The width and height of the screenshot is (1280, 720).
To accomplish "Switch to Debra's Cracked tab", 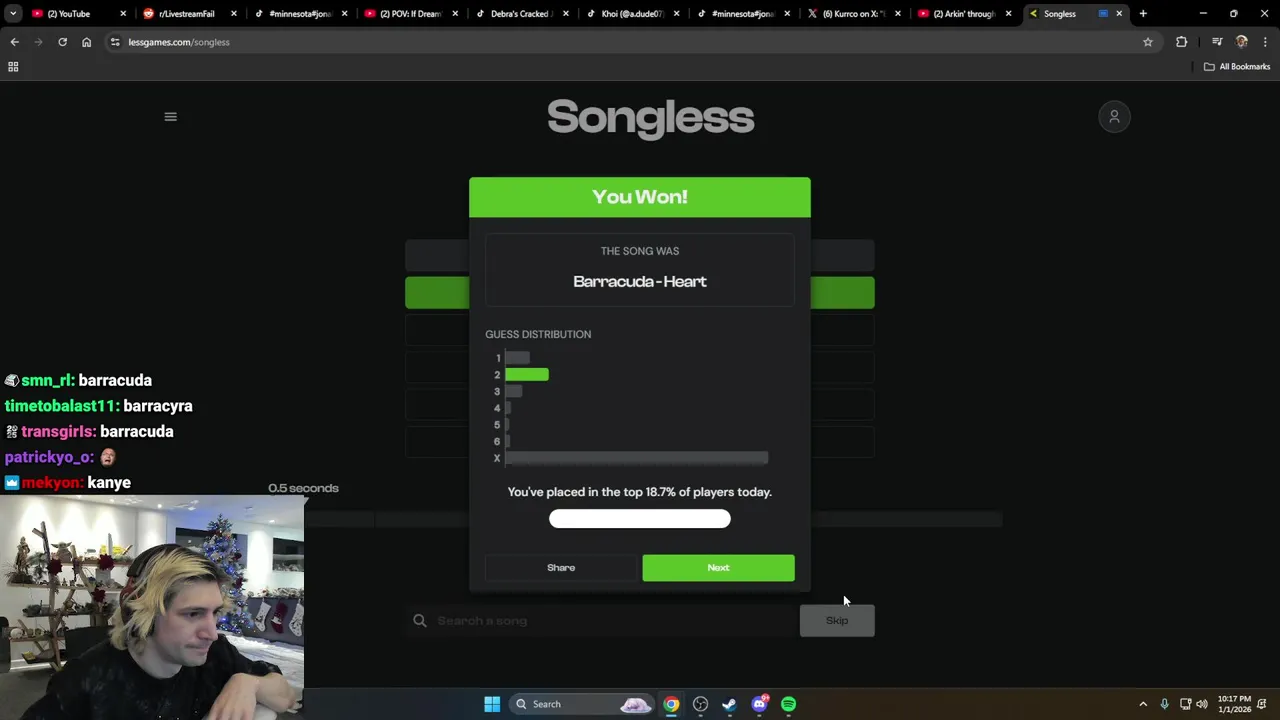I will [521, 14].
